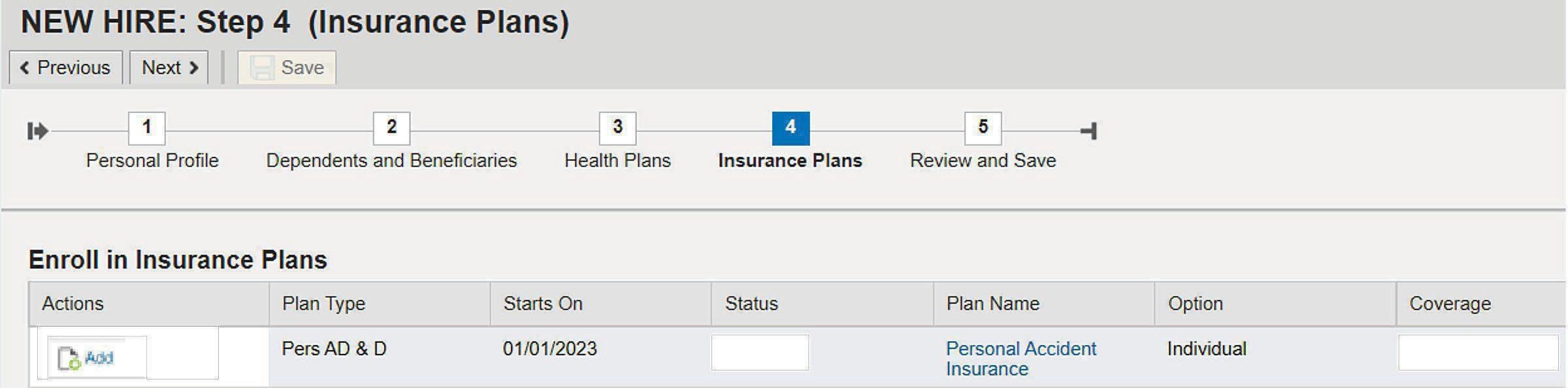Click the Next navigation button
Viewport: 1568px width, 388px height.
(x=169, y=67)
